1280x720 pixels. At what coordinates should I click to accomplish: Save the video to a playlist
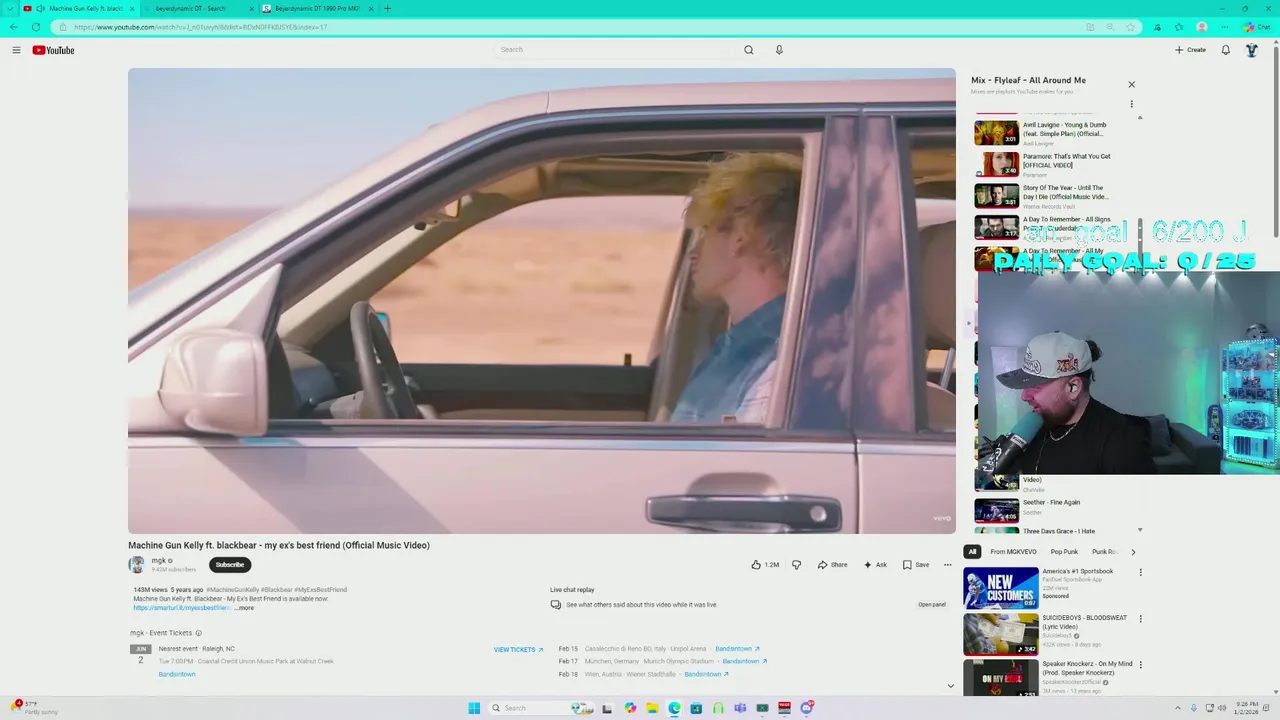click(x=916, y=565)
